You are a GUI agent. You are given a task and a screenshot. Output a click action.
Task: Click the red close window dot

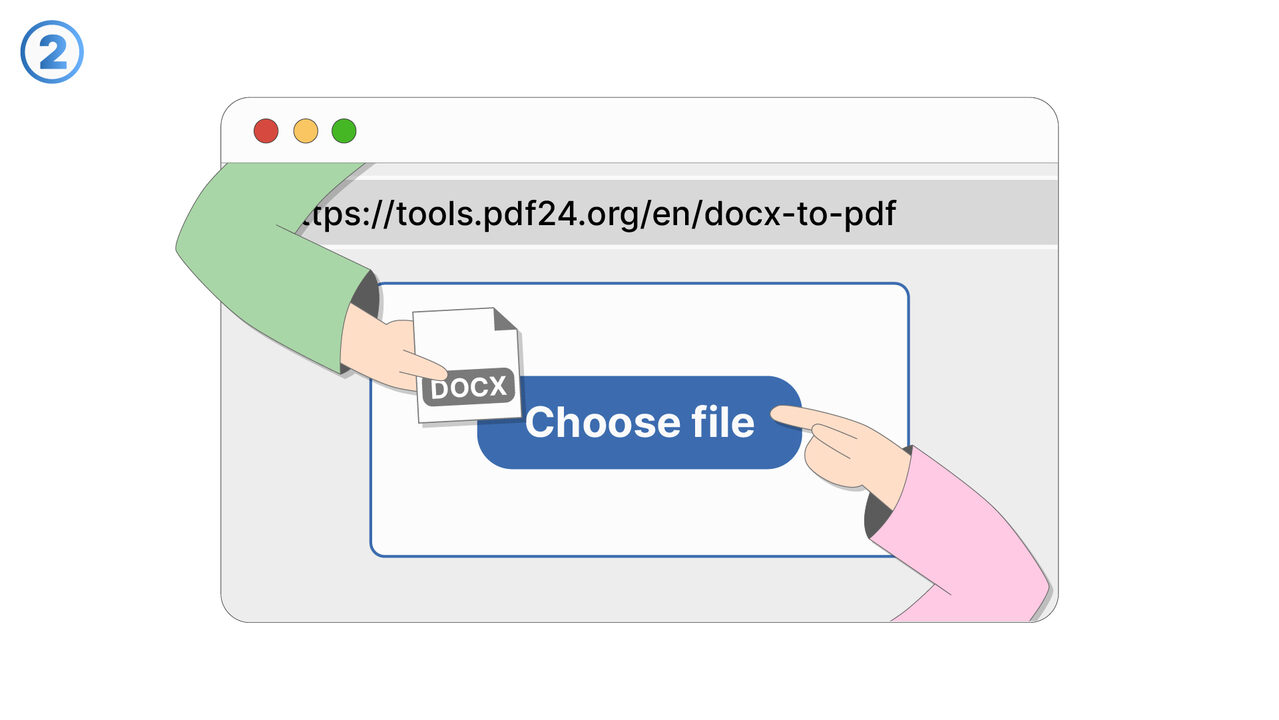click(265, 131)
